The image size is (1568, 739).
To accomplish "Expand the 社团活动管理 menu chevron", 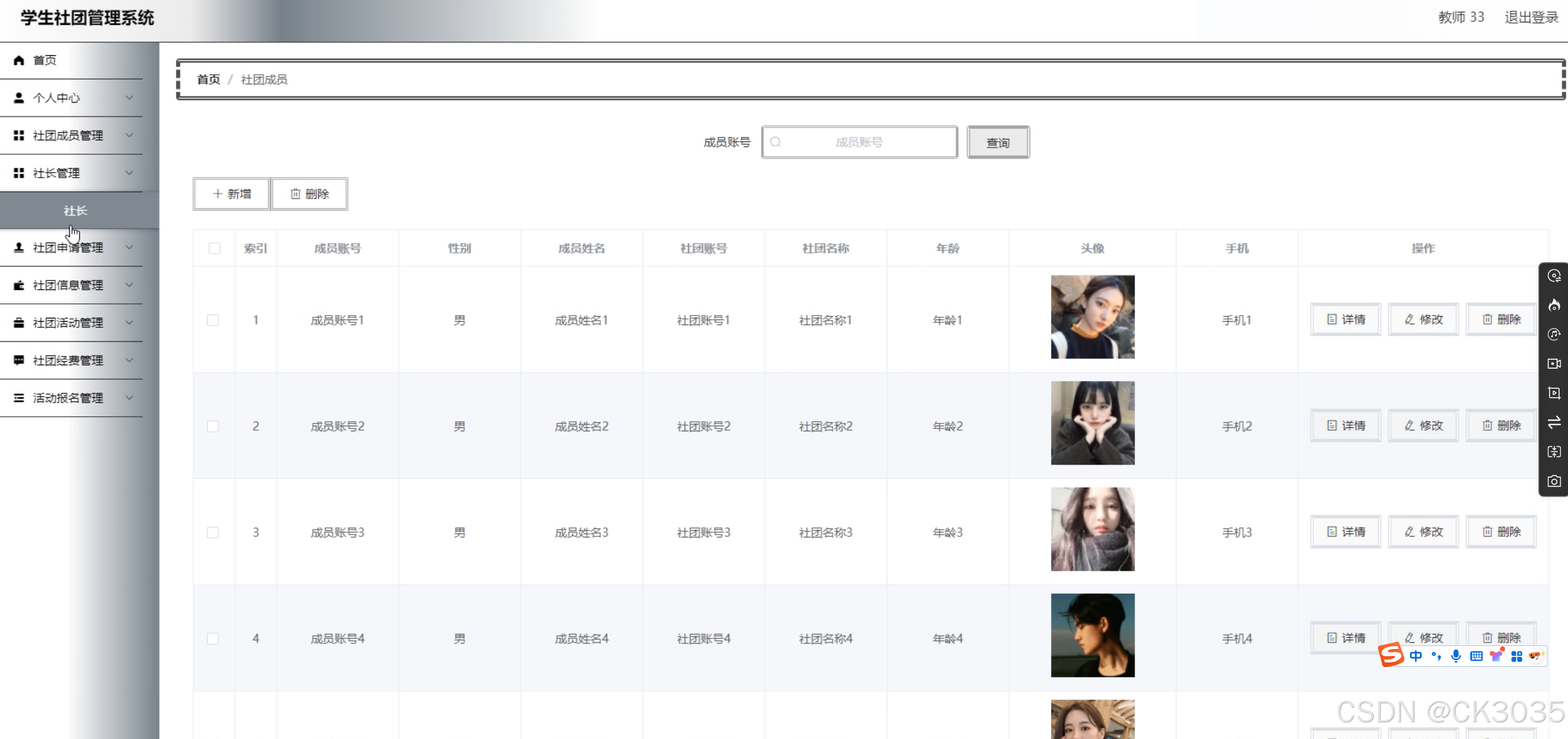I will coord(129,323).
